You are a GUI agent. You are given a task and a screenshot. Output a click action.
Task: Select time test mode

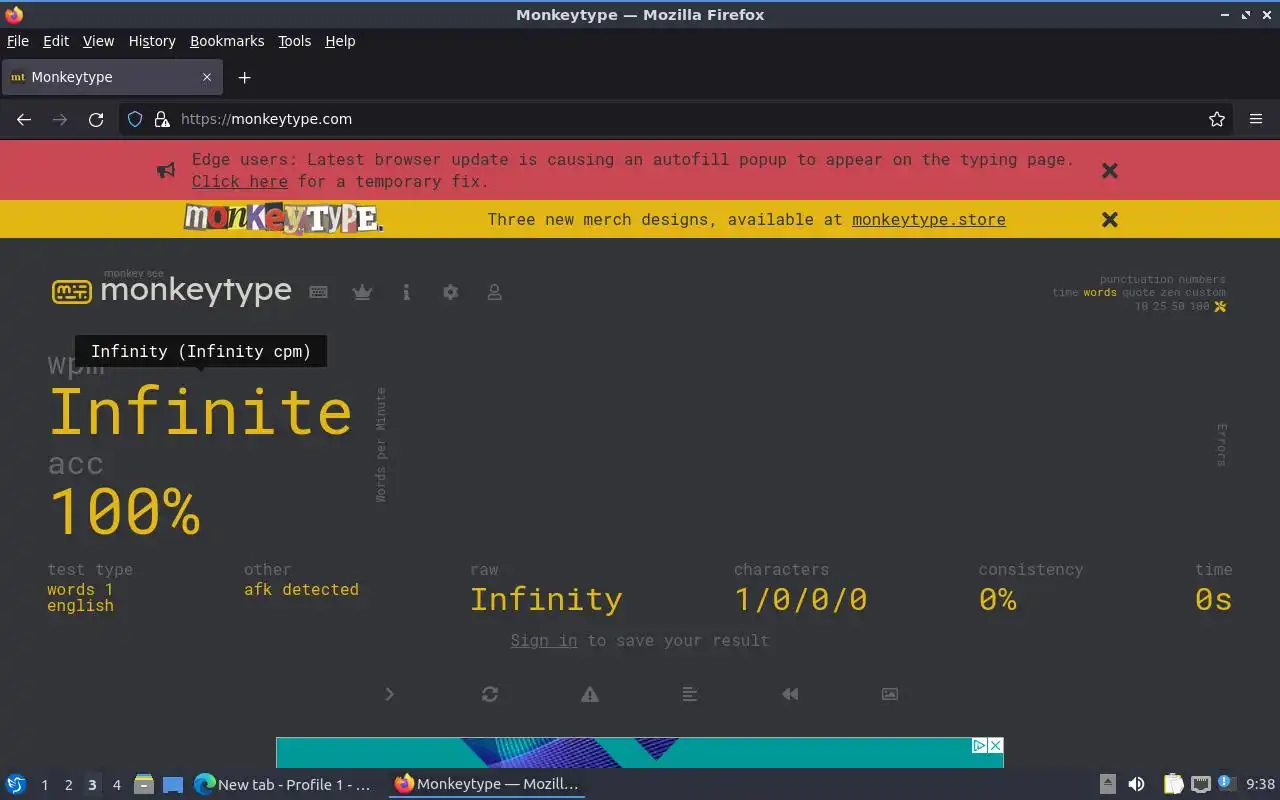(x=1065, y=293)
